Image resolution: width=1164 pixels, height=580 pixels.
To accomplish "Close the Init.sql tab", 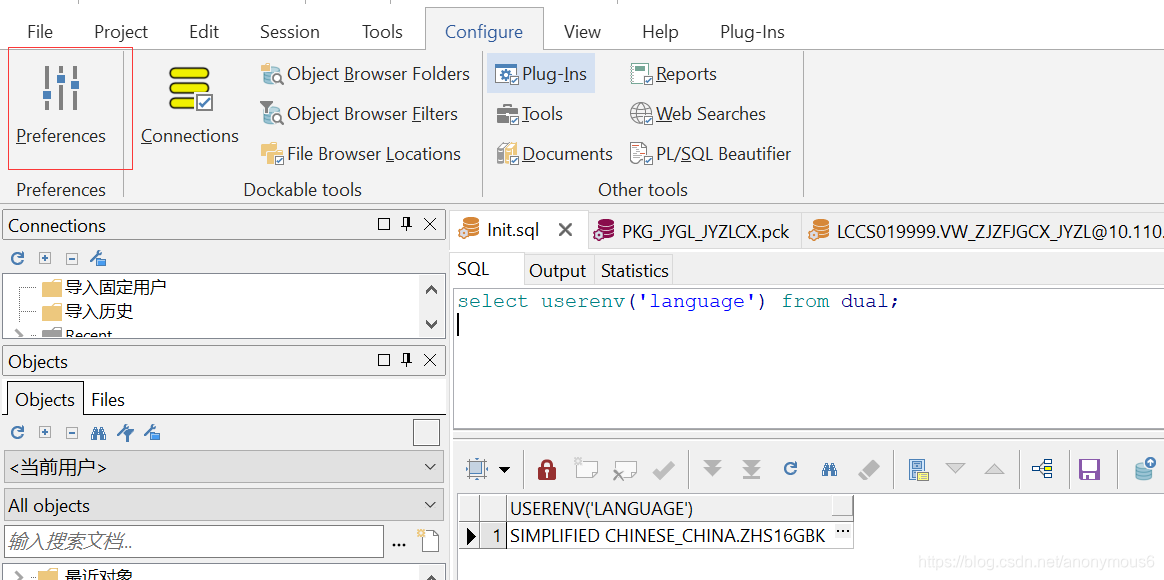I will click(566, 230).
